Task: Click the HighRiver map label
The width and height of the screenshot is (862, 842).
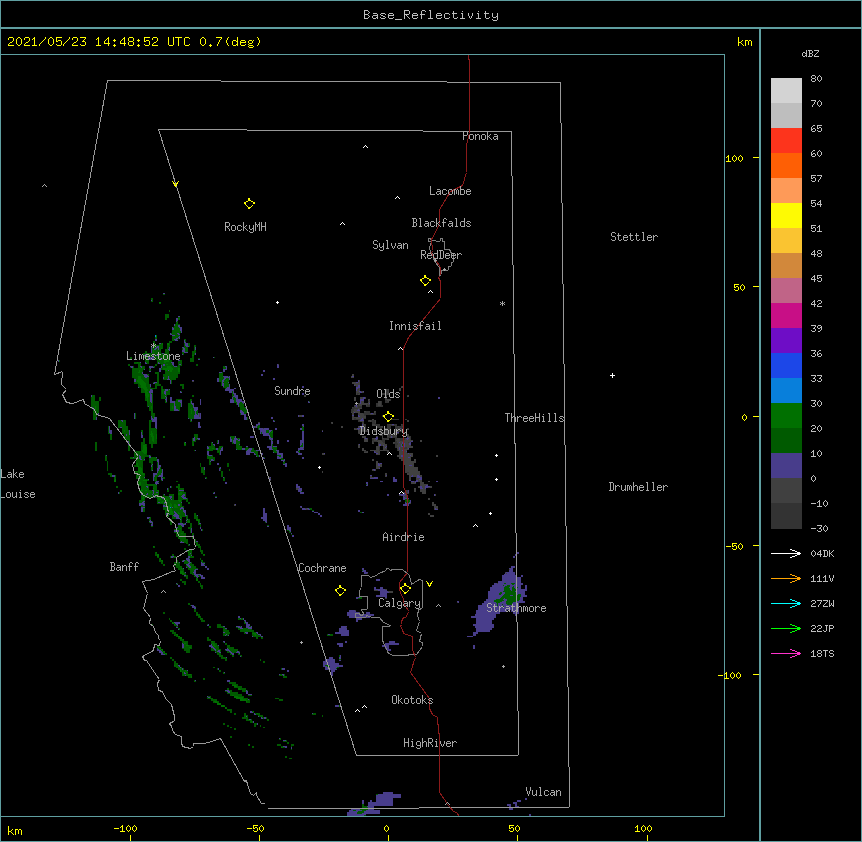Action: point(430,743)
